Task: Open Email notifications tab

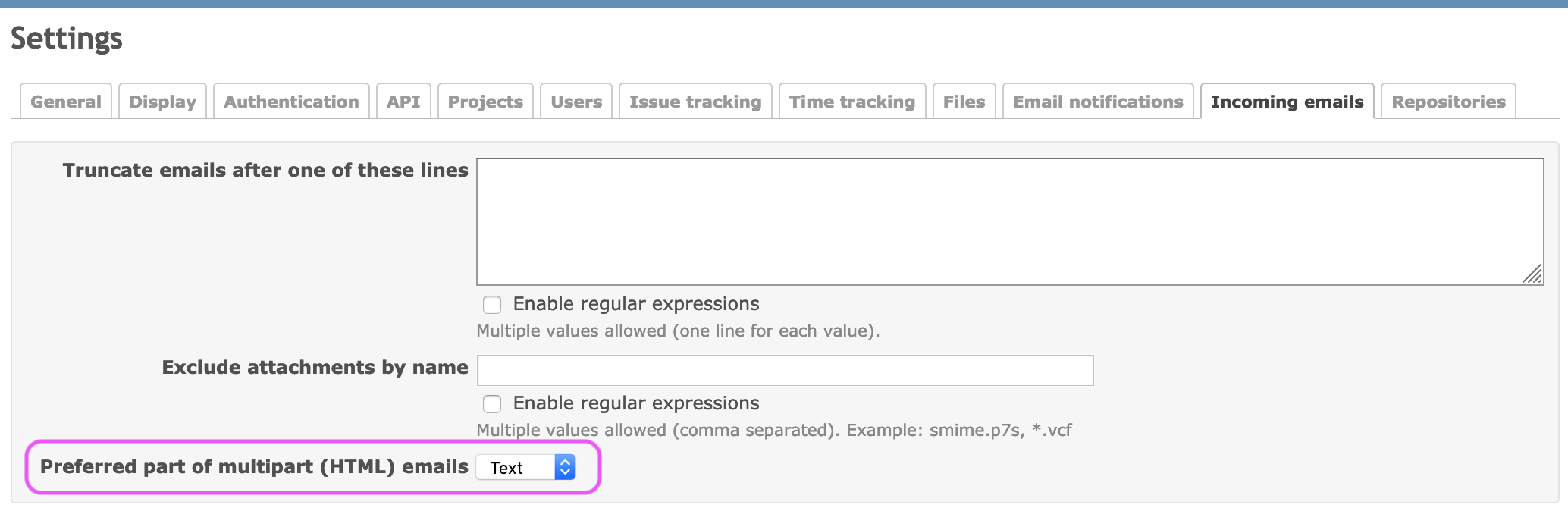Action: point(1098,102)
